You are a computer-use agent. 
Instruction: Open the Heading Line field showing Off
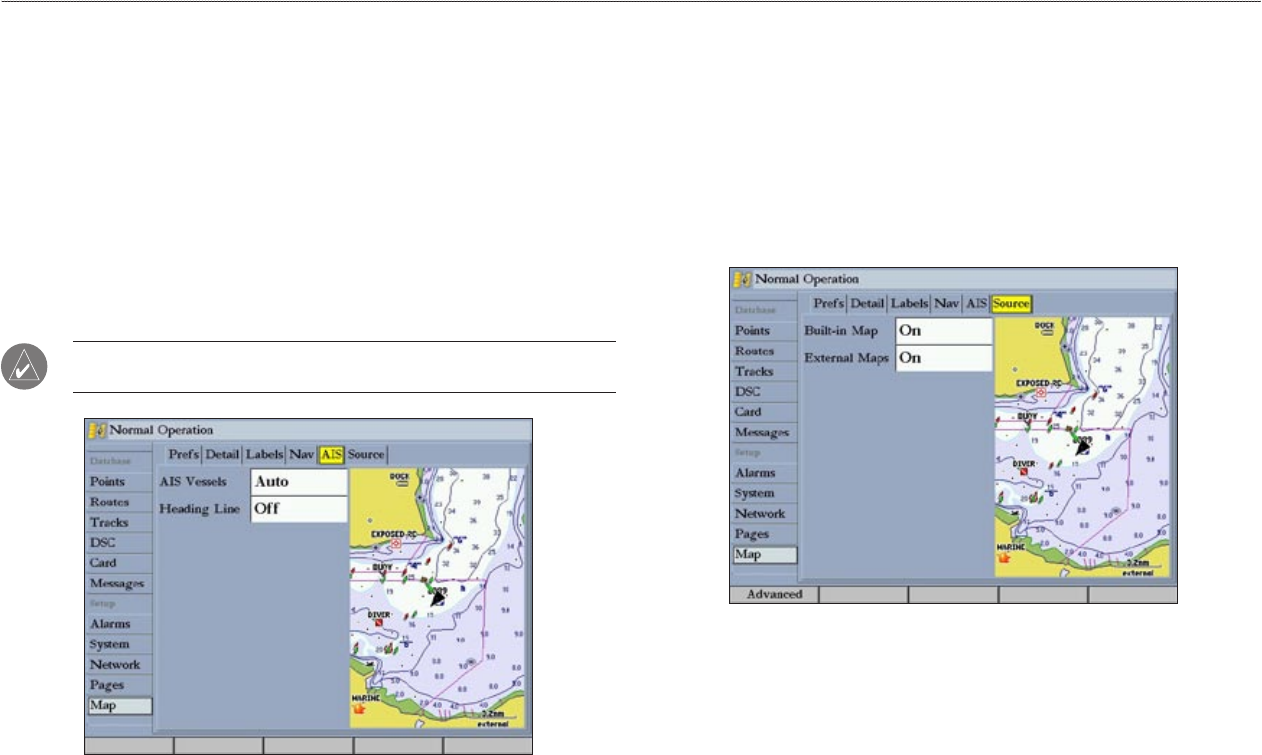(299, 509)
